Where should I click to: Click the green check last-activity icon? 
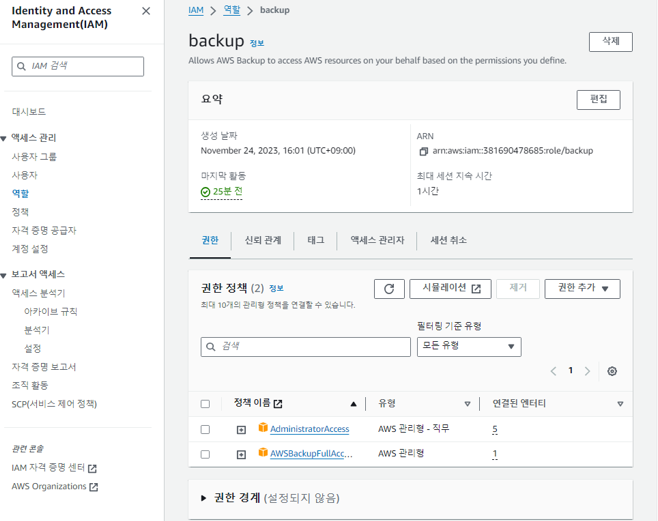205,192
